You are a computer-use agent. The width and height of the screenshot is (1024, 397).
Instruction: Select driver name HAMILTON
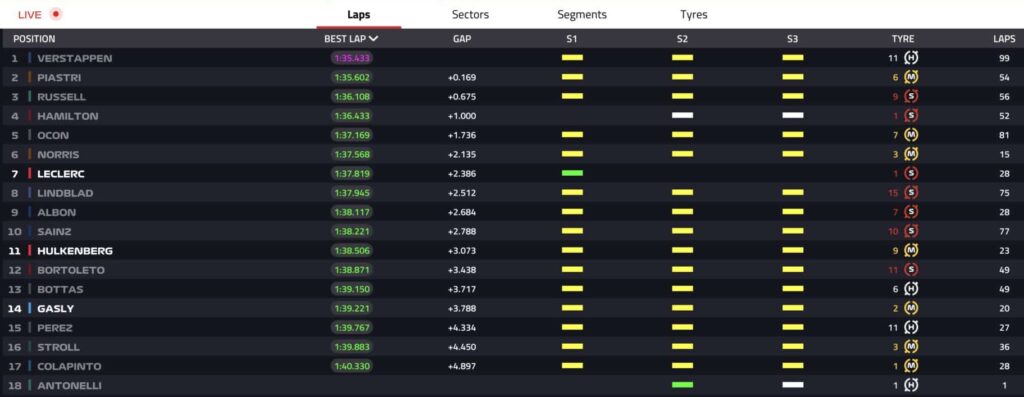(x=67, y=116)
